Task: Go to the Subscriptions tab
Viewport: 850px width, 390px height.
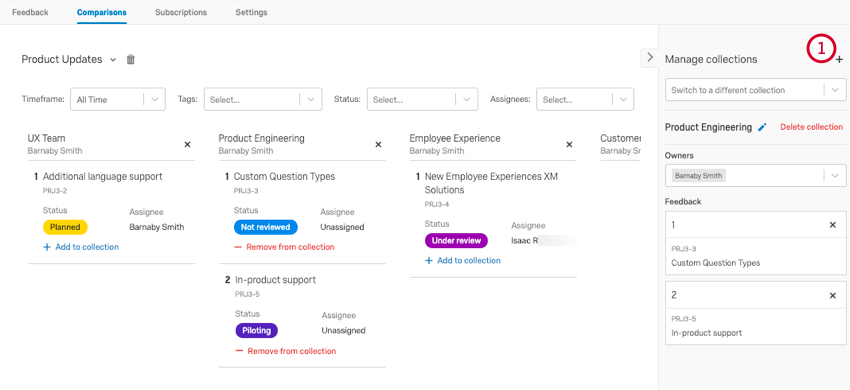Action: pyautogui.click(x=181, y=12)
